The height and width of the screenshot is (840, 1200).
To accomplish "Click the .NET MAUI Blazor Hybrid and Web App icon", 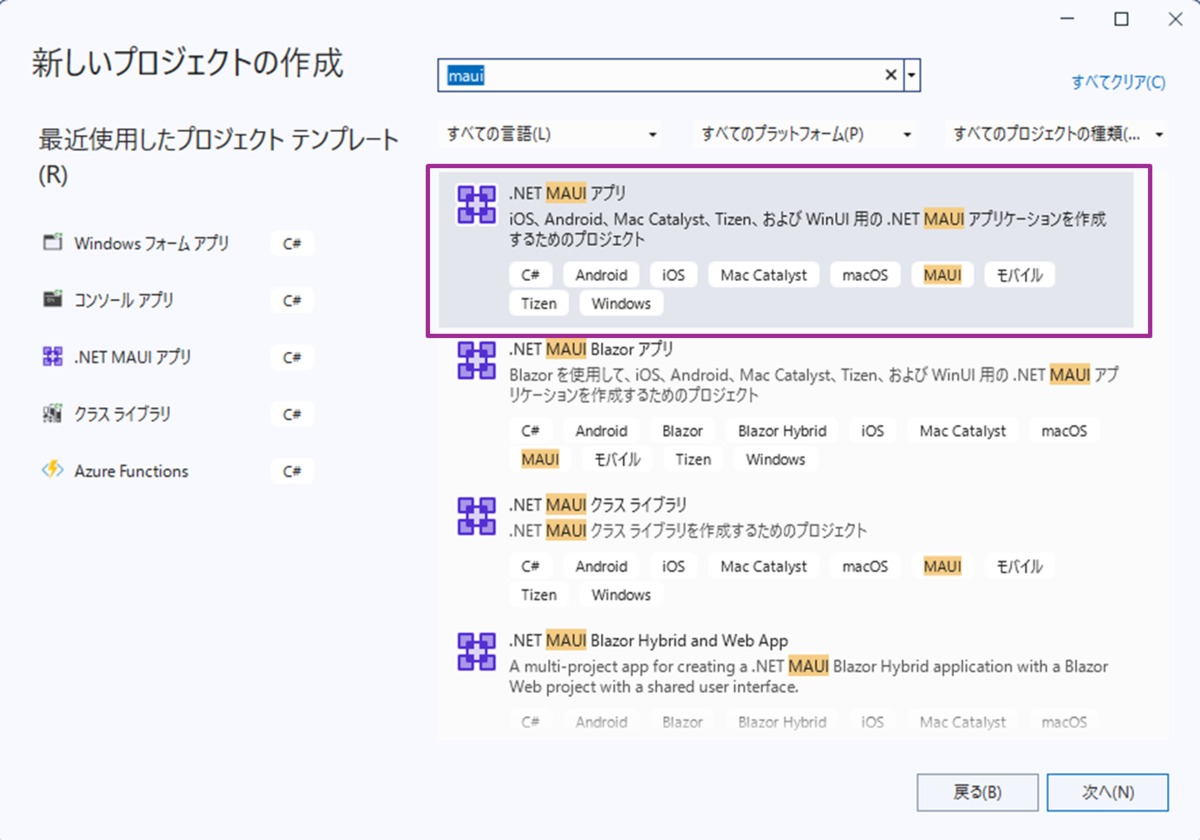I will pos(476,651).
